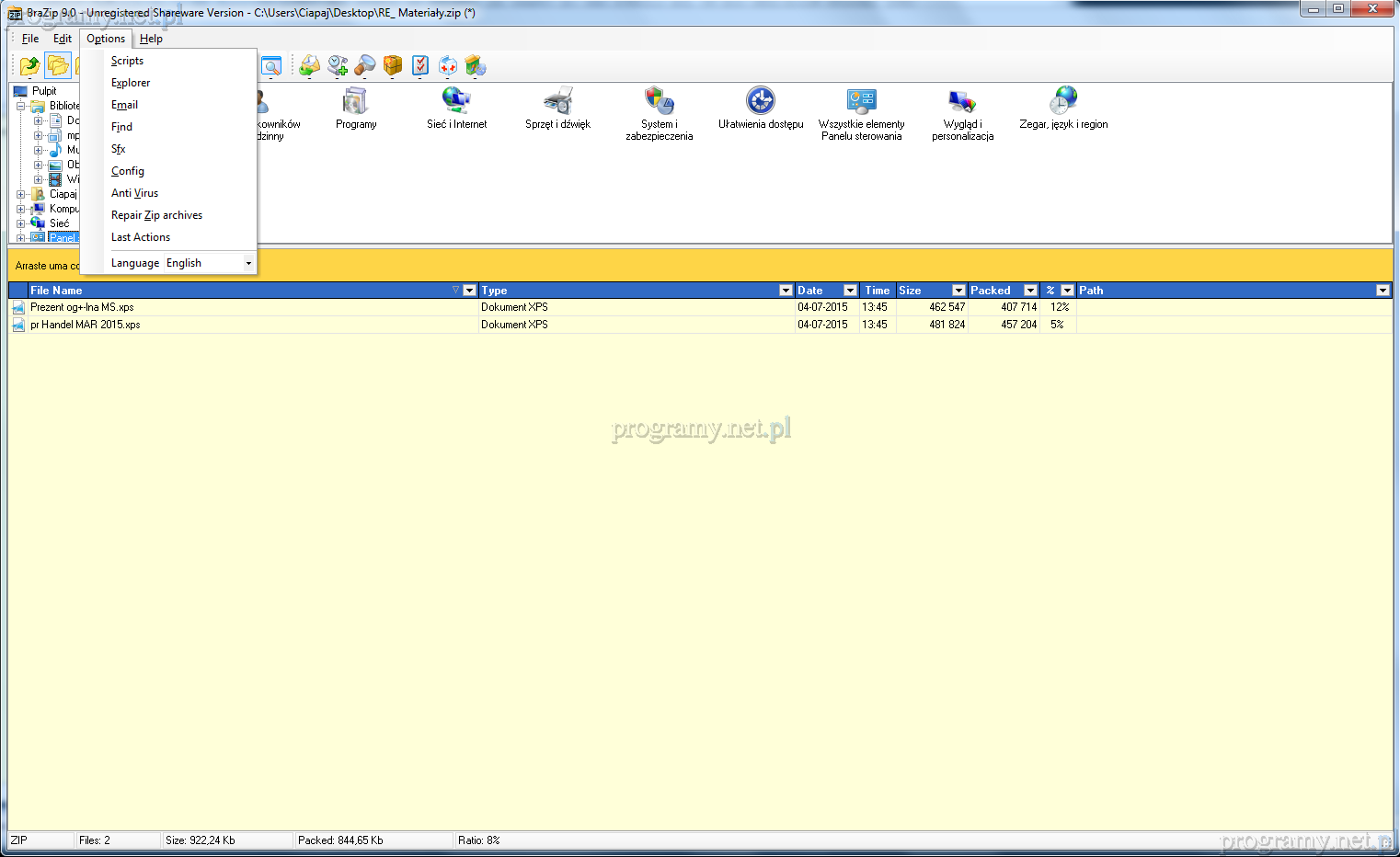Click the first-aid repair kit toolbar icon

448,65
